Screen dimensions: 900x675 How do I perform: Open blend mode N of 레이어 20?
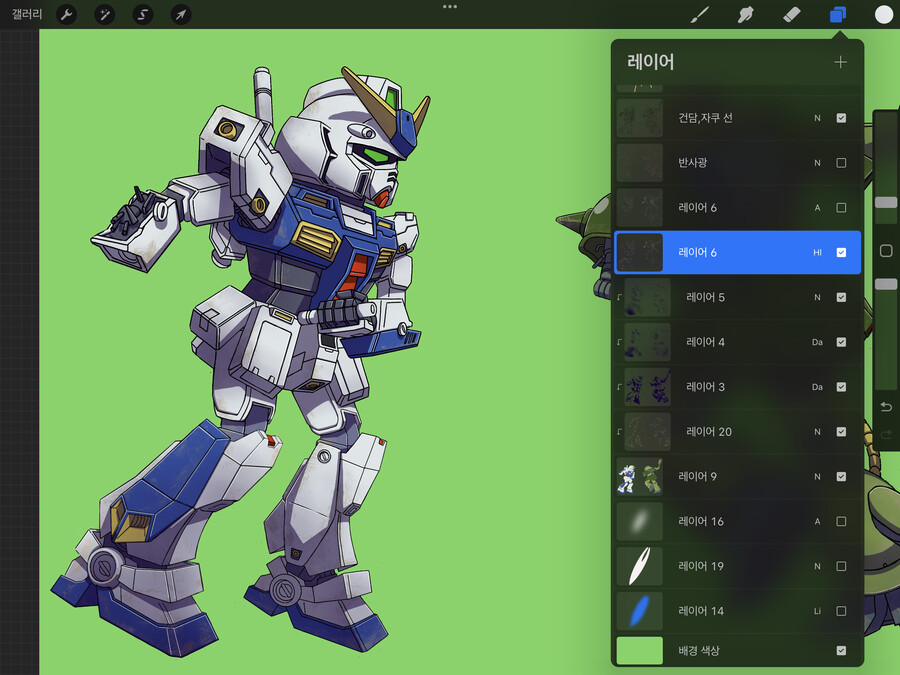[x=817, y=431]
